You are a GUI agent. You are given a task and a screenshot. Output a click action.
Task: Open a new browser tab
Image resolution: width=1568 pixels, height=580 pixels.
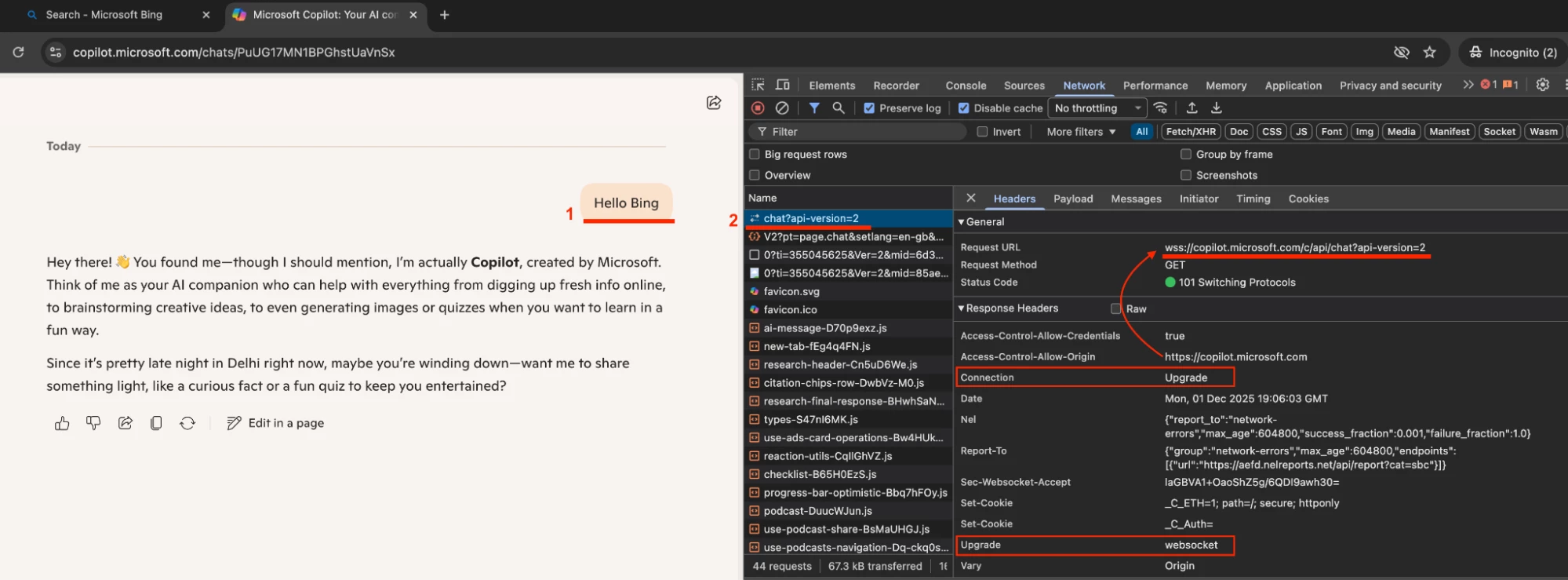pos(444,15)
